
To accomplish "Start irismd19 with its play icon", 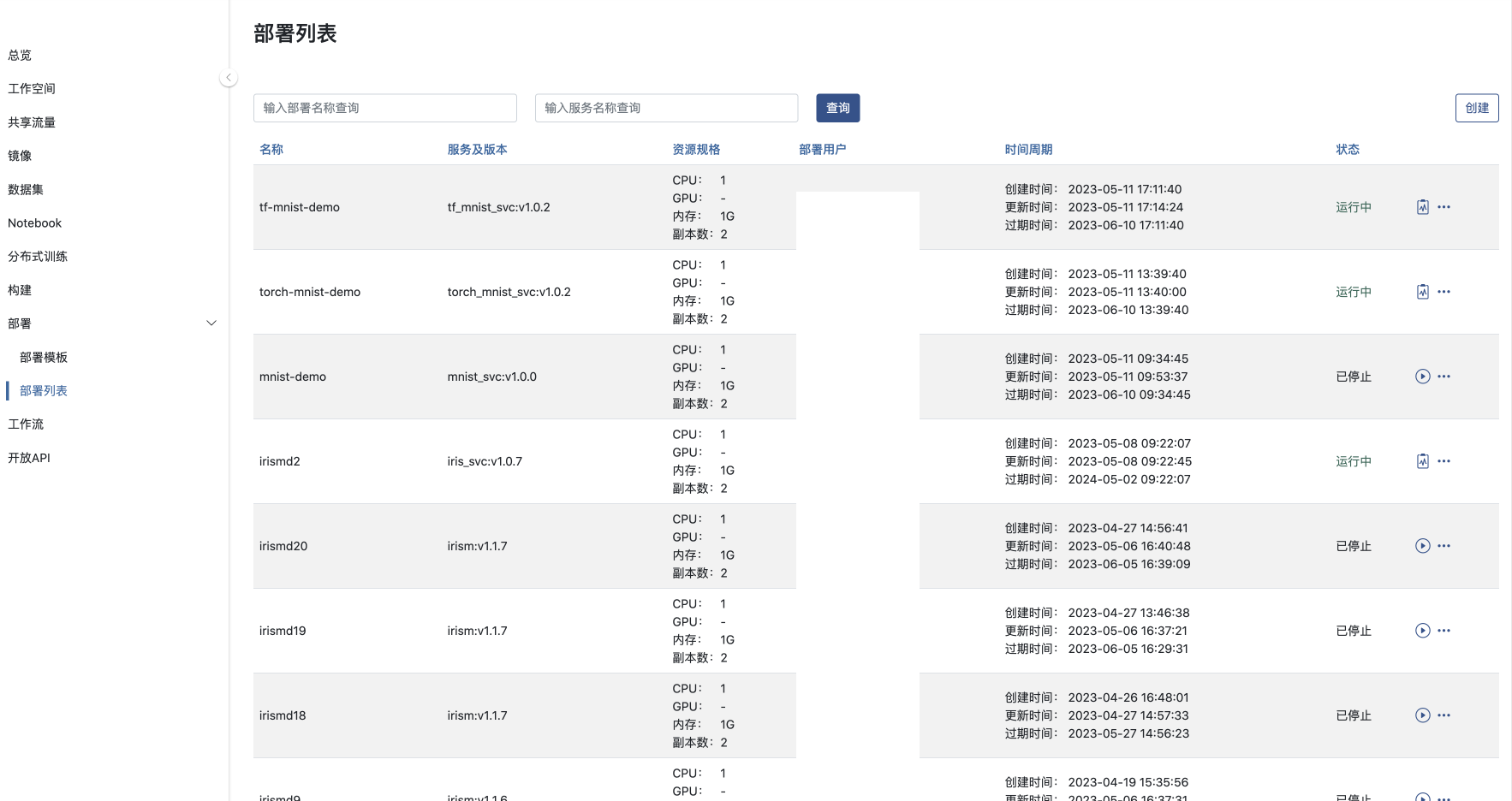I will point(1422,631).
